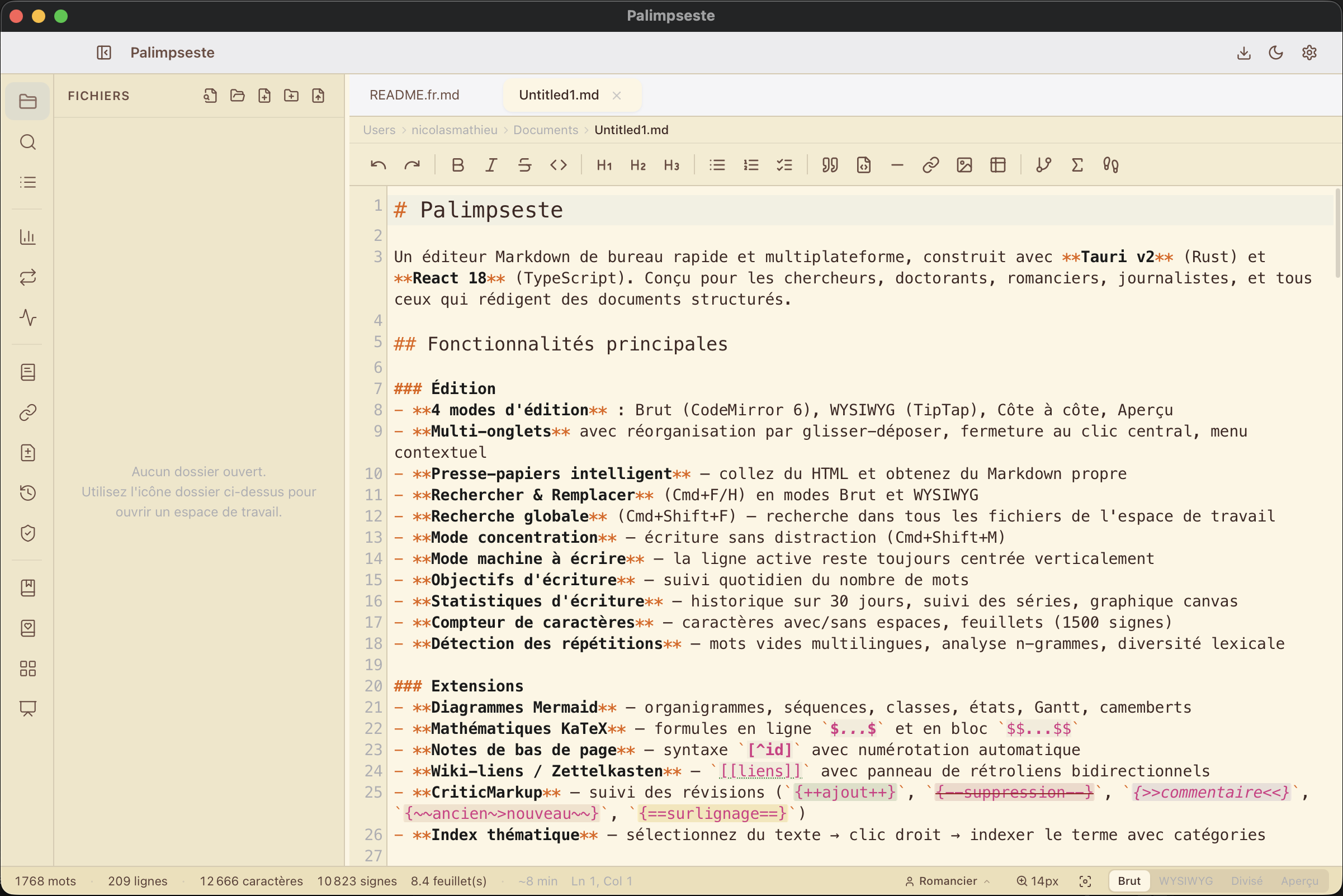
Task: Open the writing statistics bar-chart panel
Action: (27, 236)
